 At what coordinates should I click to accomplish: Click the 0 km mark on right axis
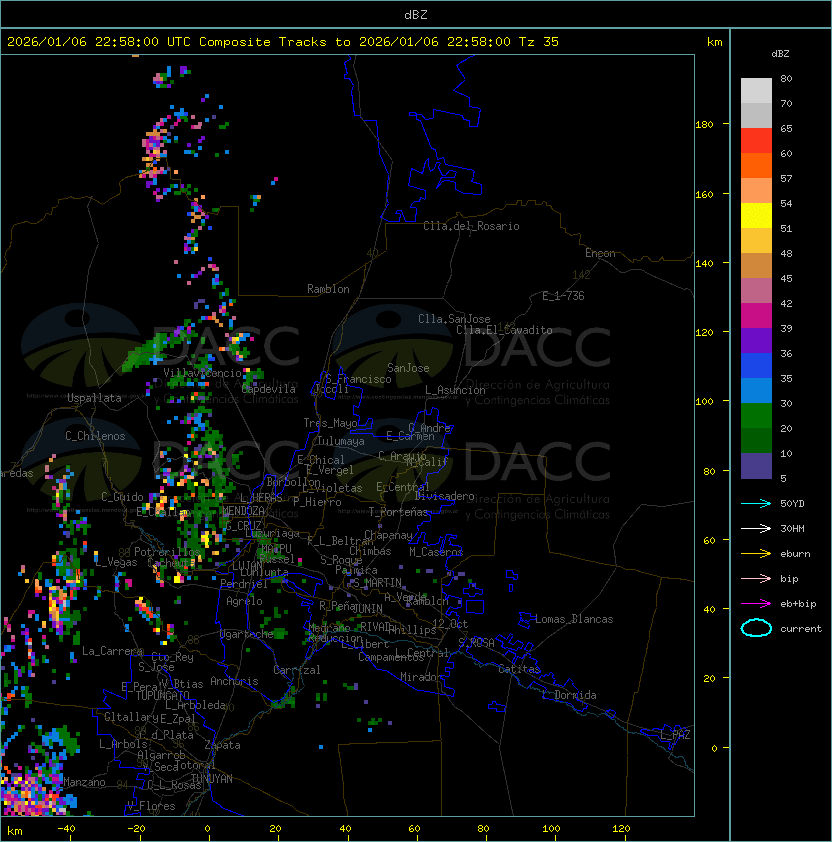pos(714,748)
